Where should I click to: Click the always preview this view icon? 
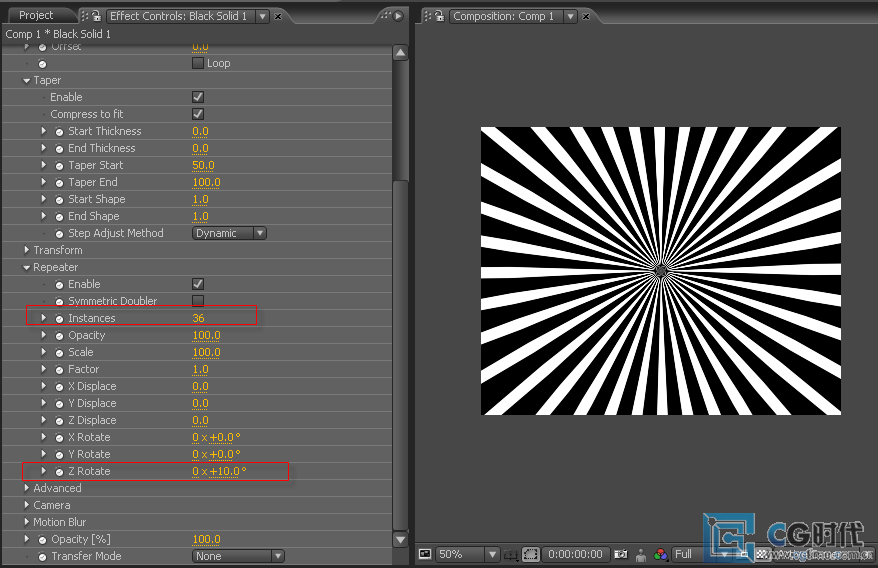(x=425, y=554)
